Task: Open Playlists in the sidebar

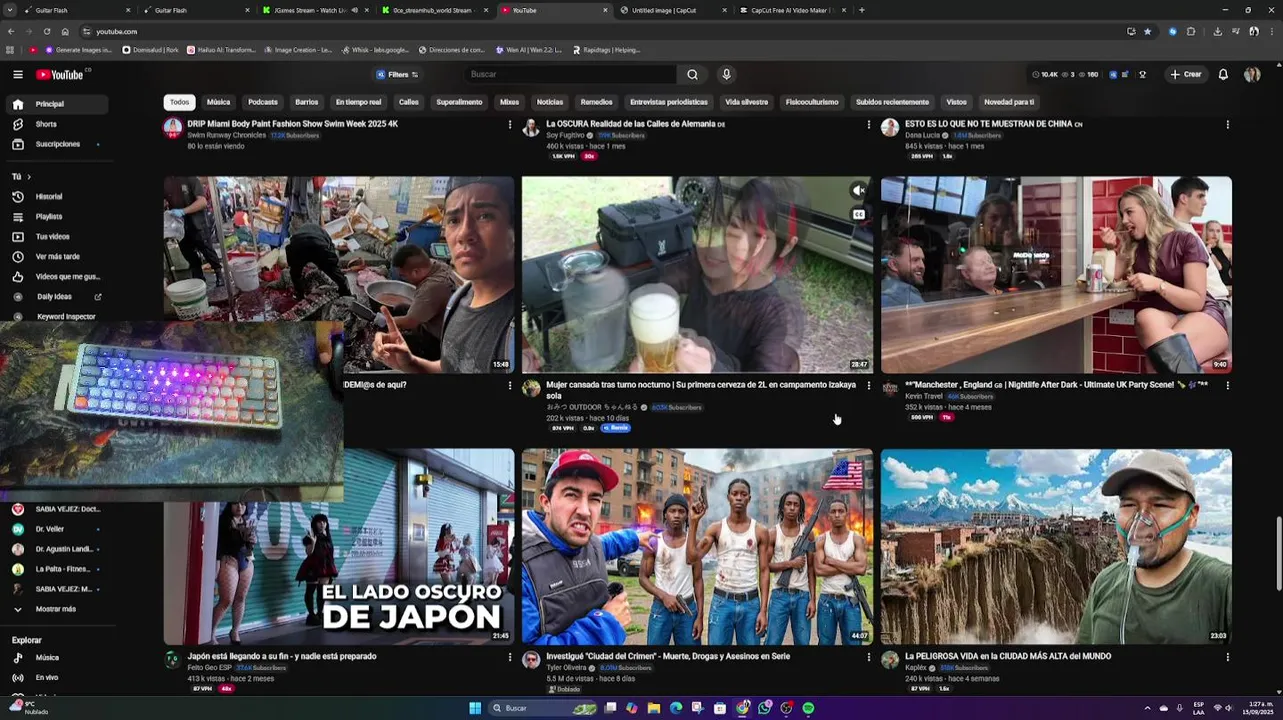Action: tap(55, 217)
